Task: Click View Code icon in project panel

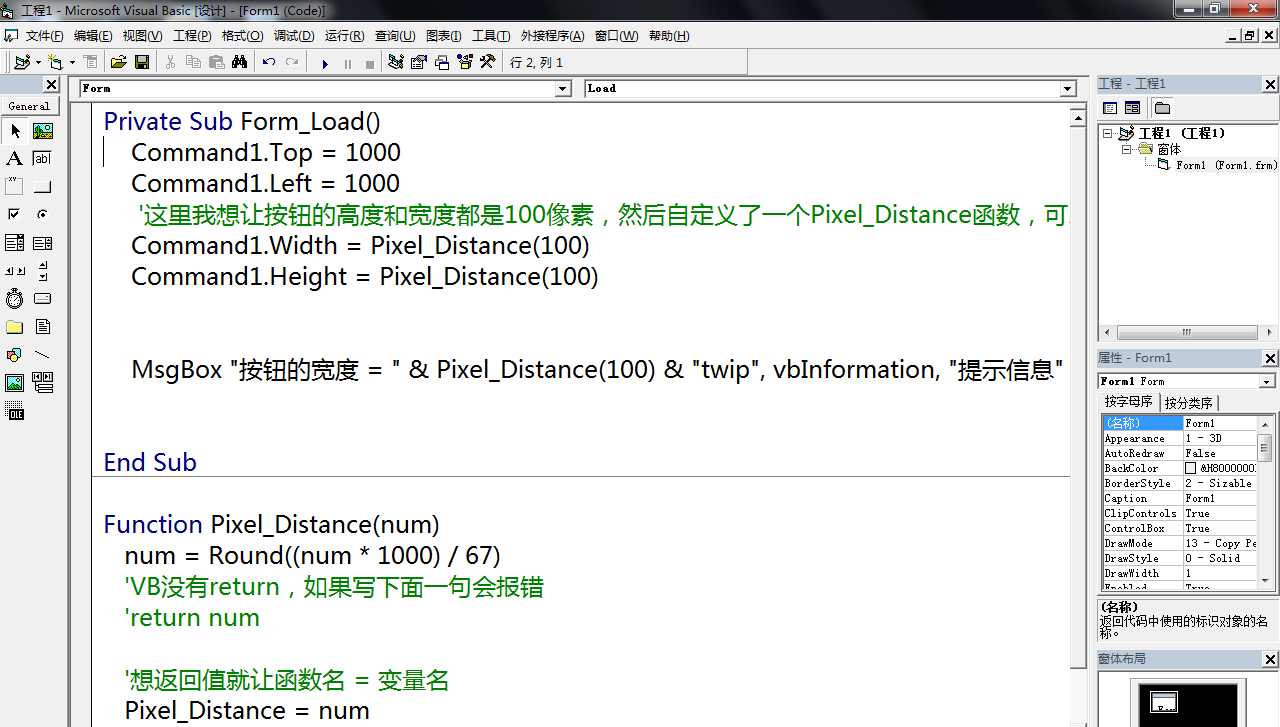Action: (1110, 108)
